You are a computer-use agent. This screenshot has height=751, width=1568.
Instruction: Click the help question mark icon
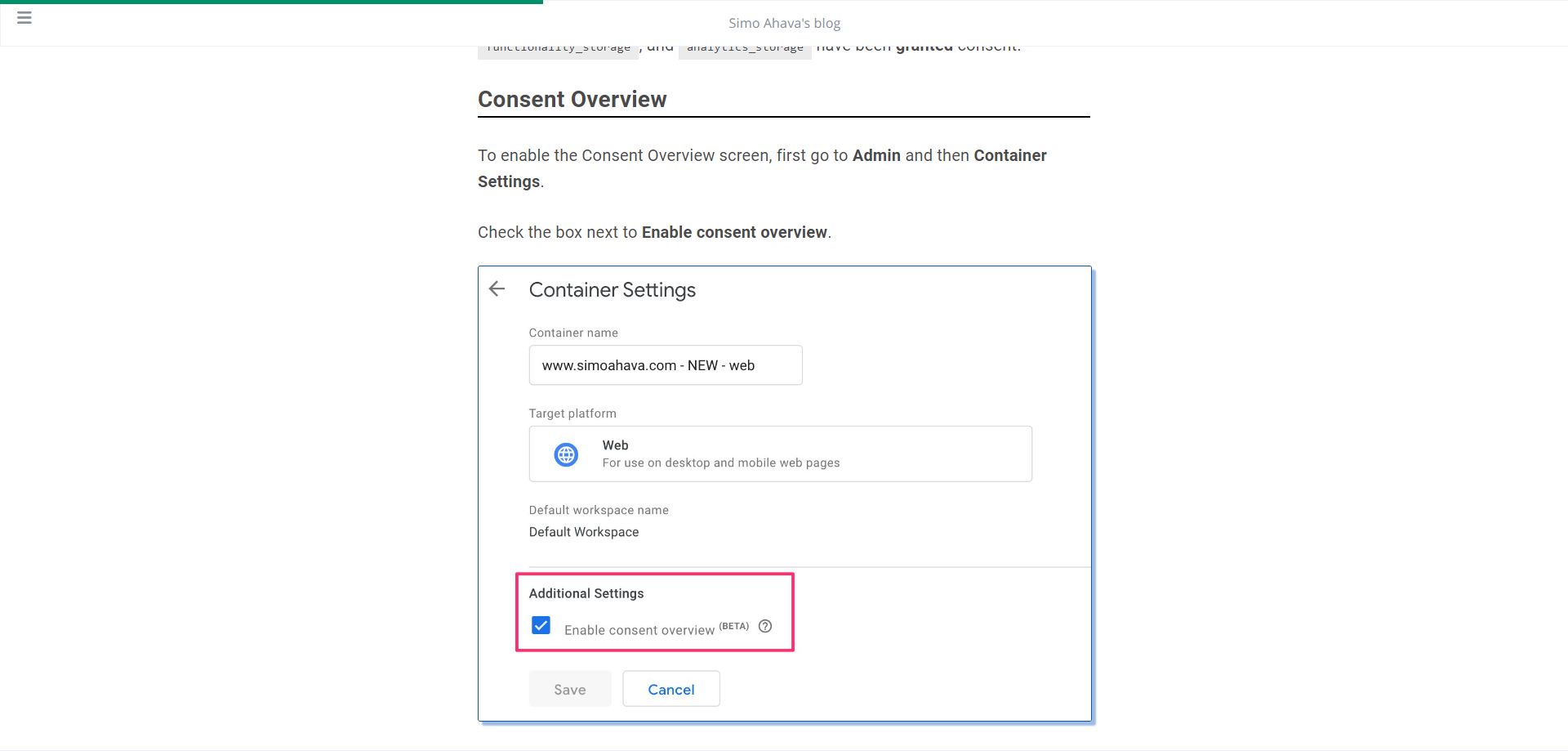tap(765, 626)
